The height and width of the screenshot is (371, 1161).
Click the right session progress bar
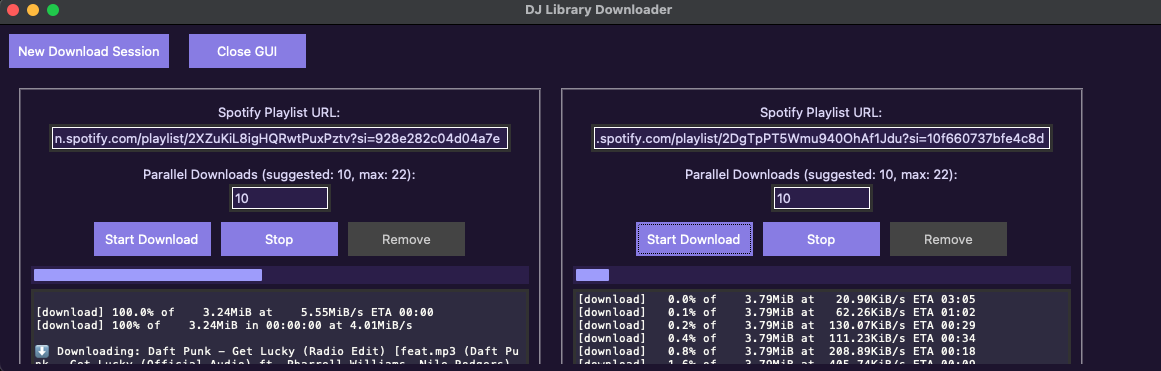click(822, 275)
